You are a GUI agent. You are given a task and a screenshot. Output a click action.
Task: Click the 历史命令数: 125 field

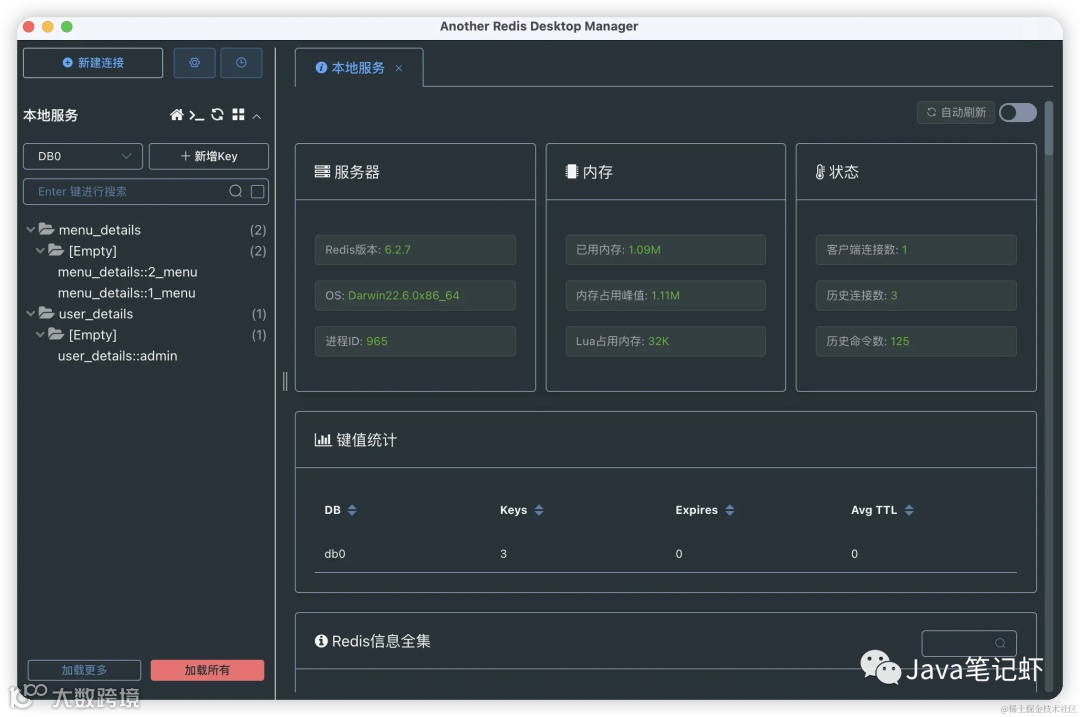pos(916,341)
